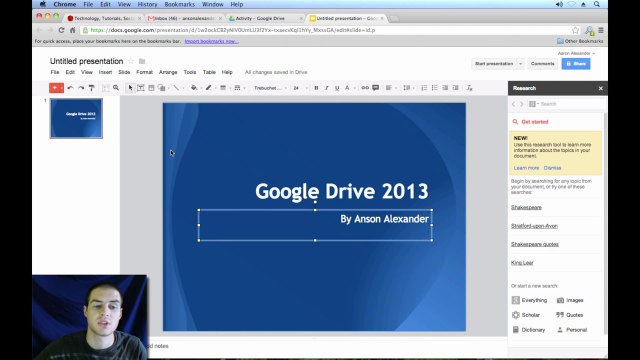Viewport: 640px width, 360px height.
Task: Open the shape insert tool
Action: tap(162, 88)
